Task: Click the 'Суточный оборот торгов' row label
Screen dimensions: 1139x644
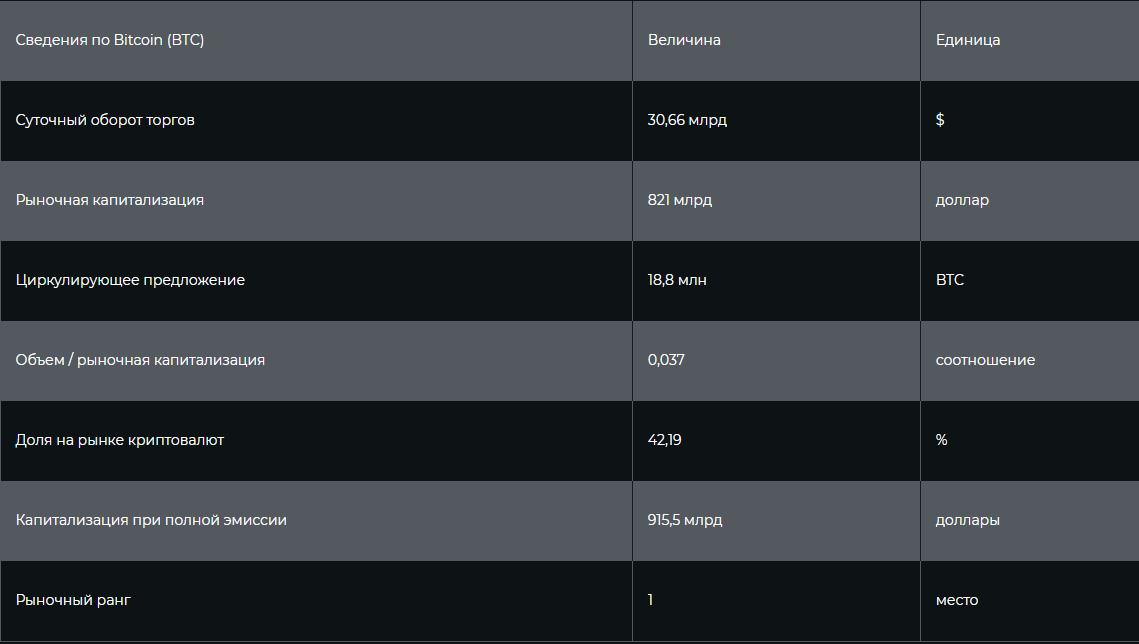Action: [x=105, y=120]
